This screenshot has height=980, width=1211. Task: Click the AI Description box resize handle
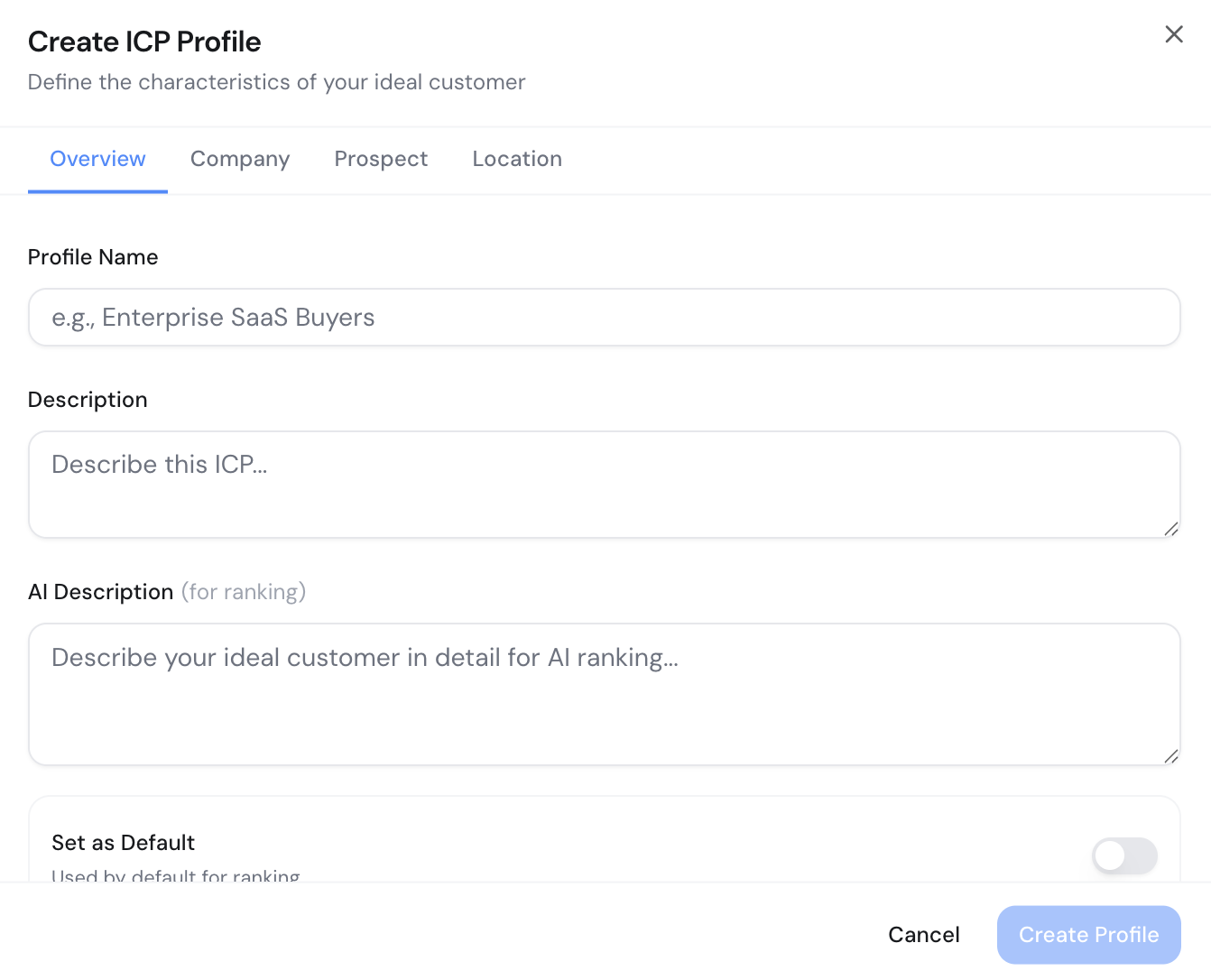1170,756
